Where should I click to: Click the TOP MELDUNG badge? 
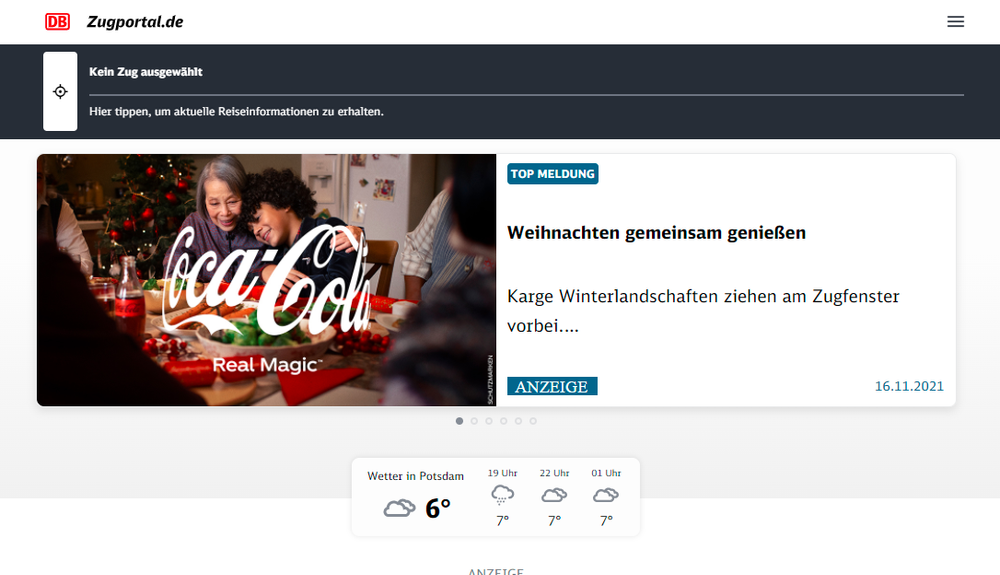552,174
